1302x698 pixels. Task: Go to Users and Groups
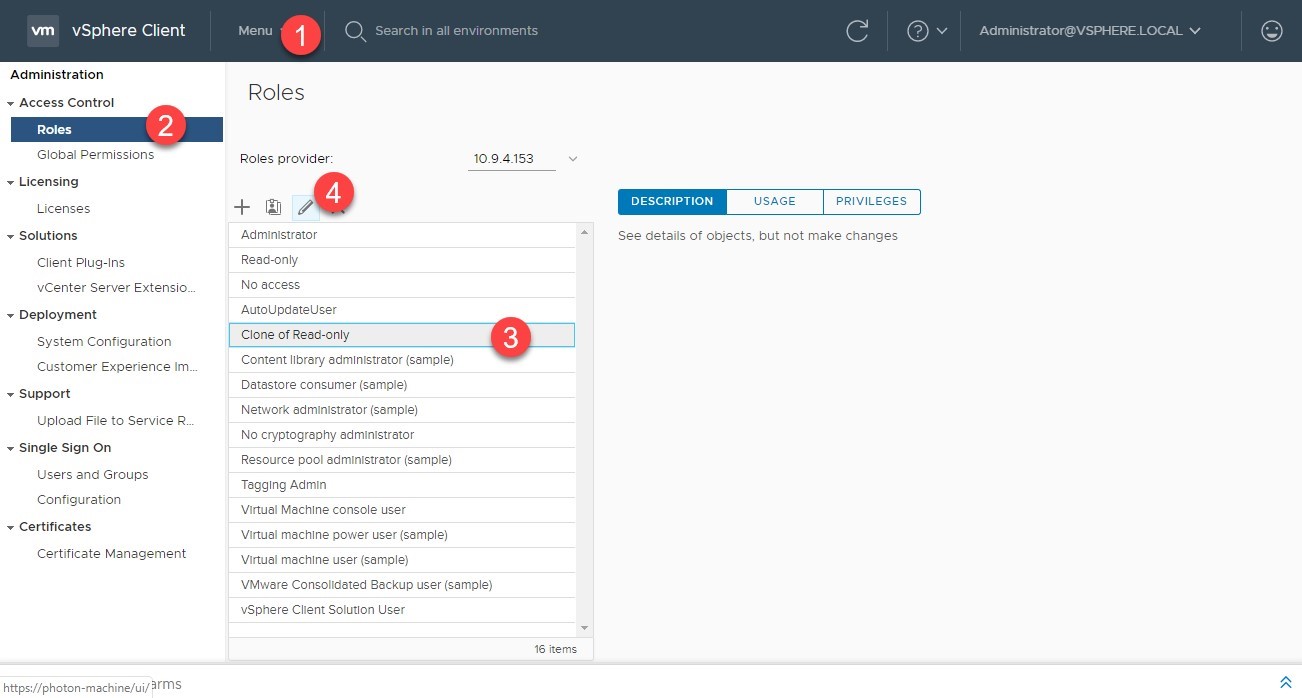[x=92, y=474]
